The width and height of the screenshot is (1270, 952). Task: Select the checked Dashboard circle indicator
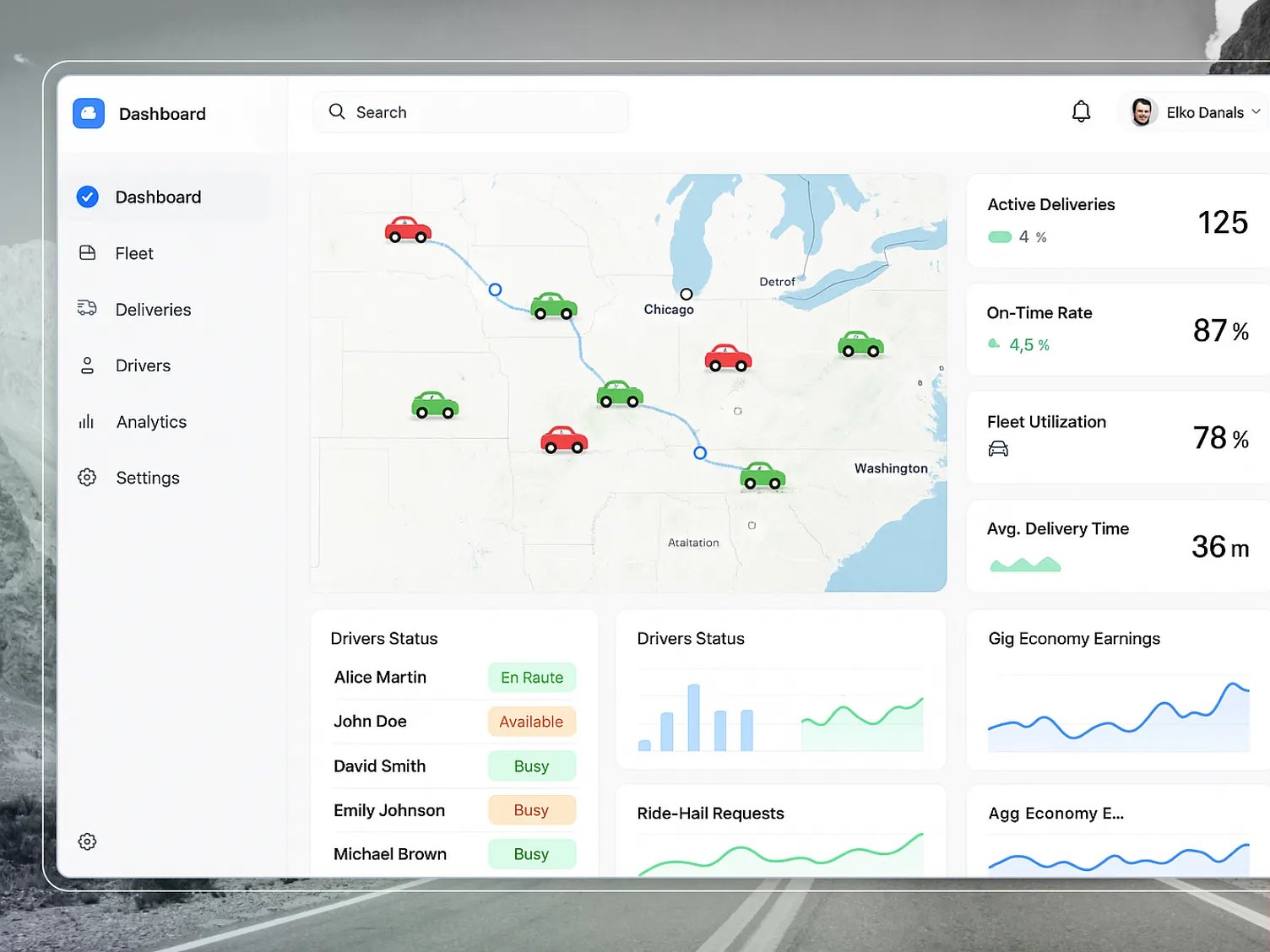coord(88,197)
